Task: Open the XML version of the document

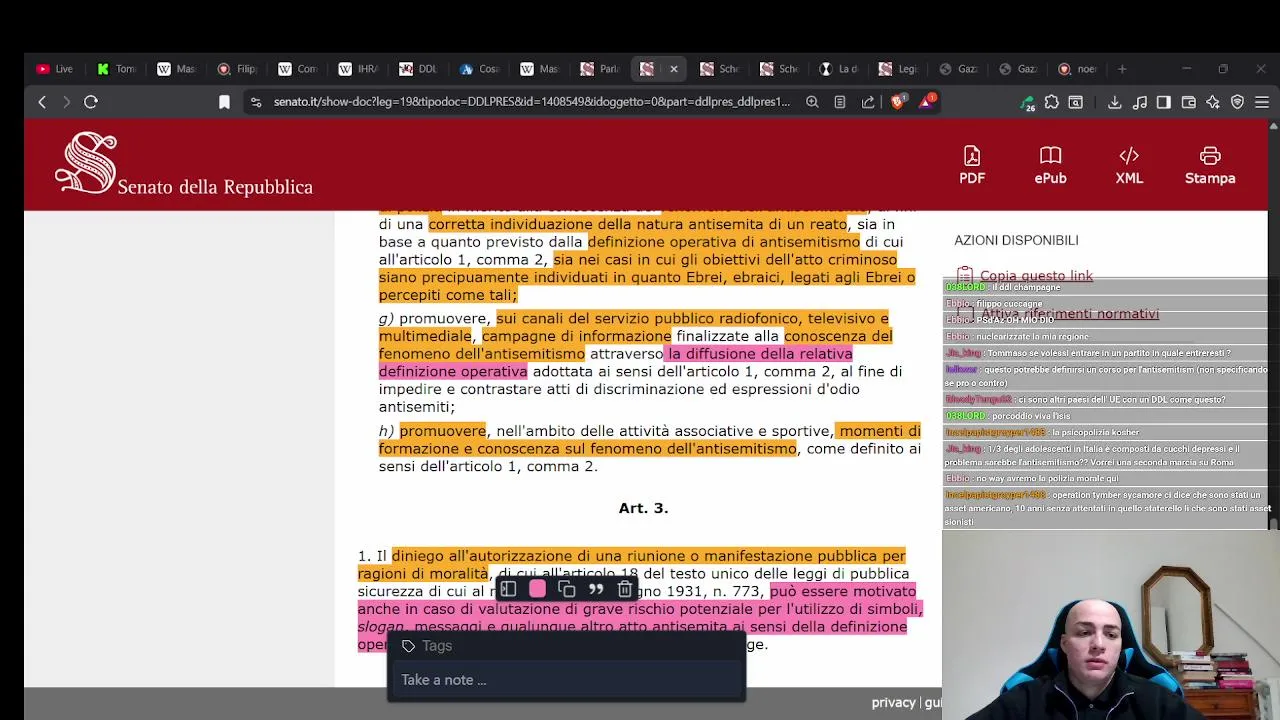Action: tap(1129, 165)
